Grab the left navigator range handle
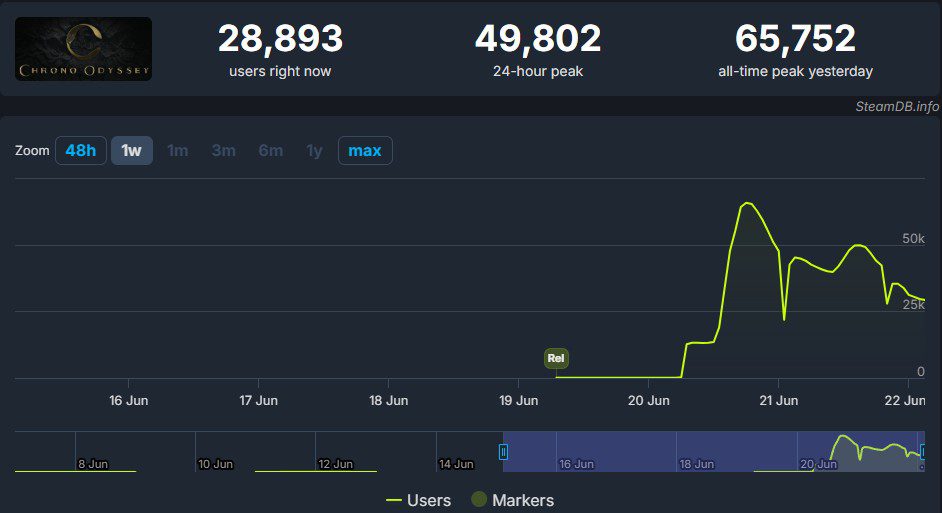Viewport: 942px width, 513px height. (503, 452)
